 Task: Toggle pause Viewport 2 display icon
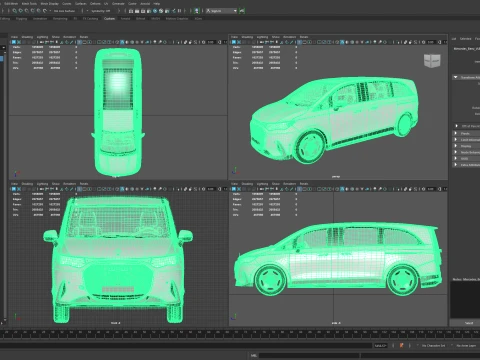pos(179,11)
